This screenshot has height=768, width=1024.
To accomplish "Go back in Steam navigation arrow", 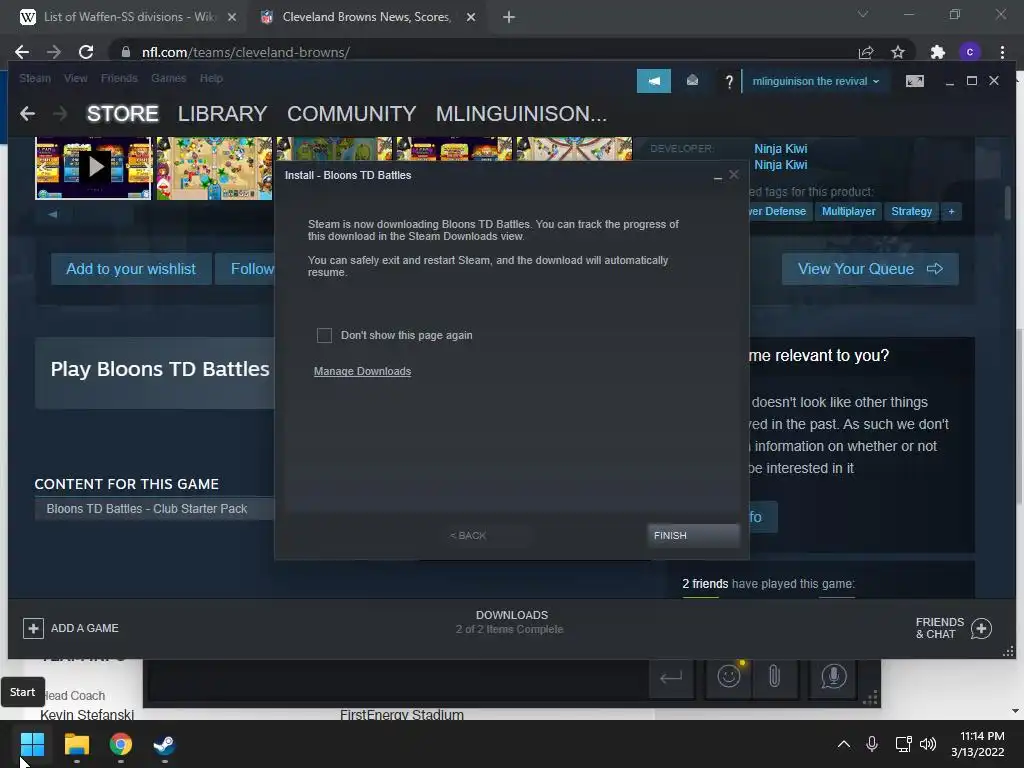I will [27, 114].
